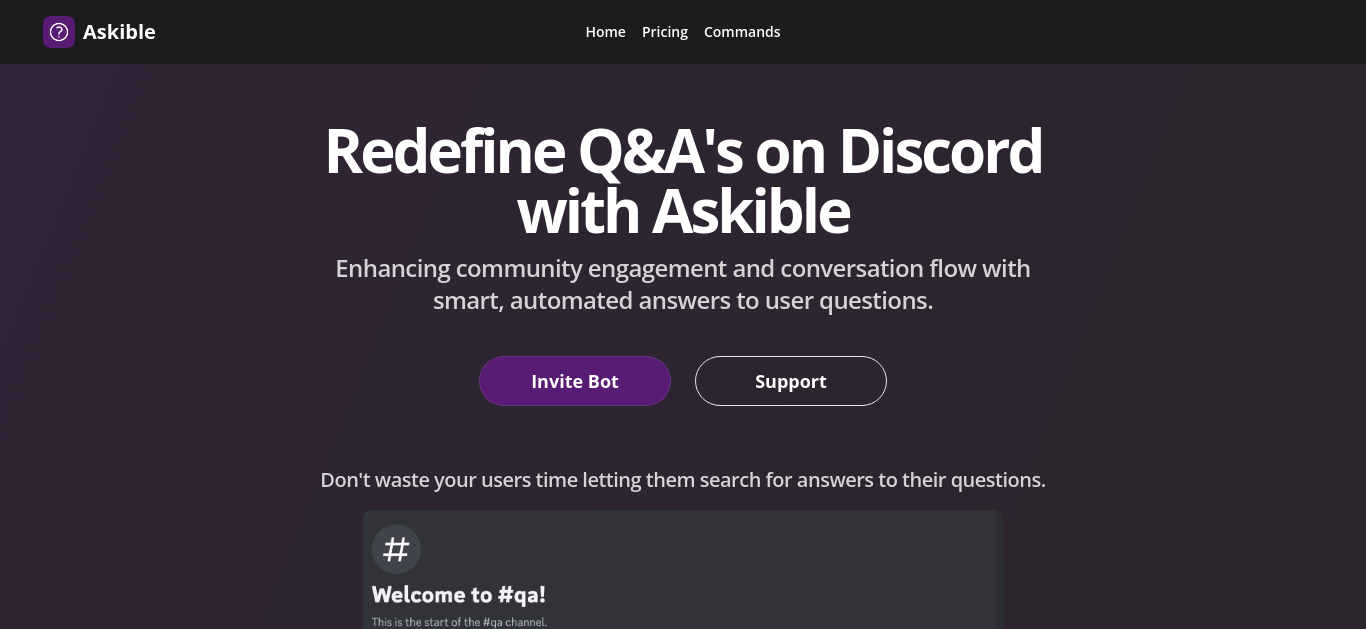Click the 'with Askible' headline line
Screen dimensions: 1366x629
pyautogui.click(x=684, y=212)
